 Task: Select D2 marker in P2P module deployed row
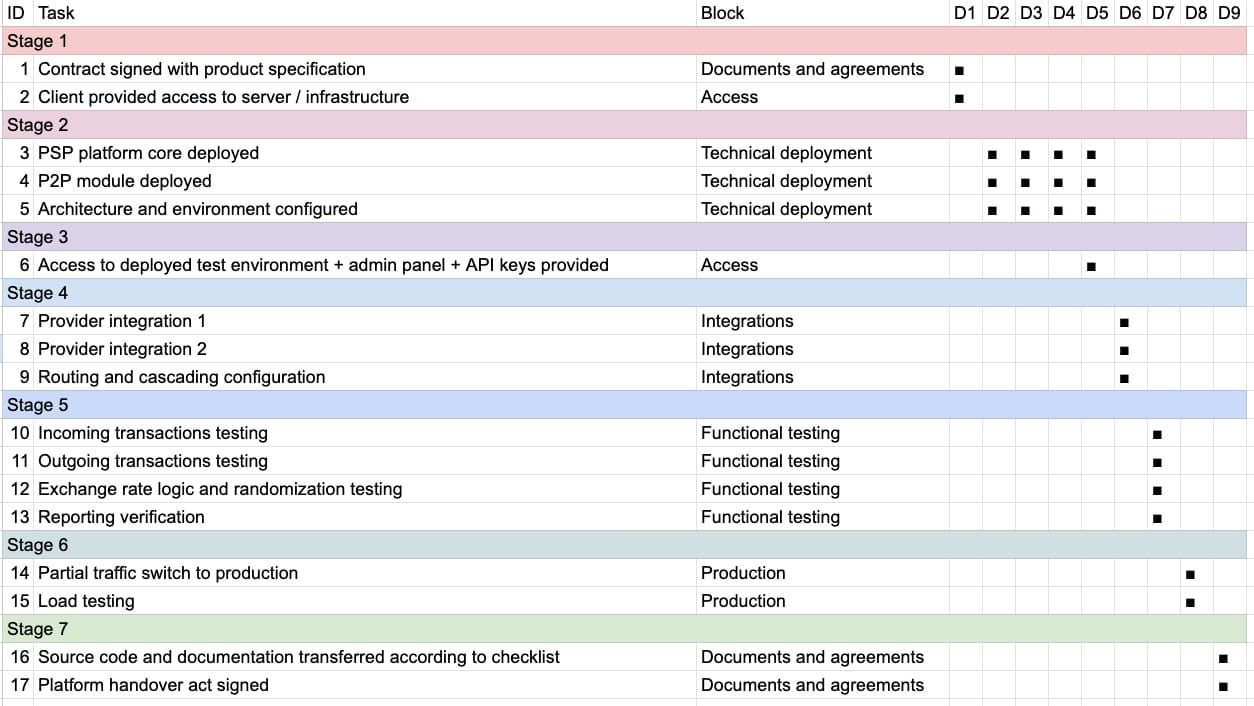click(x=992, y=182)
